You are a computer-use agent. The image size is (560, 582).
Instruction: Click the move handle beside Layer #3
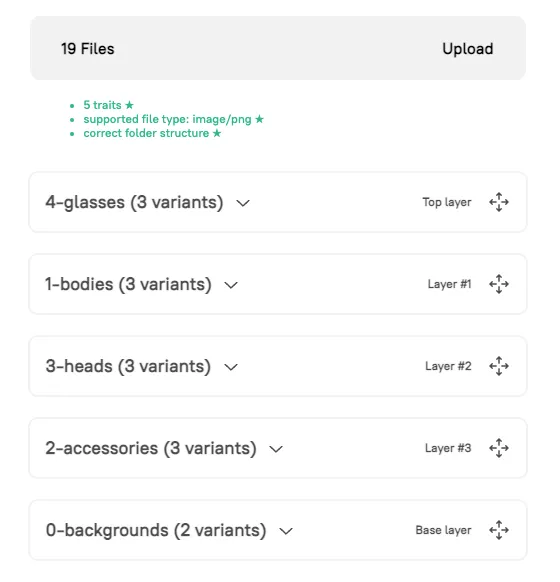tap(499, 448)
